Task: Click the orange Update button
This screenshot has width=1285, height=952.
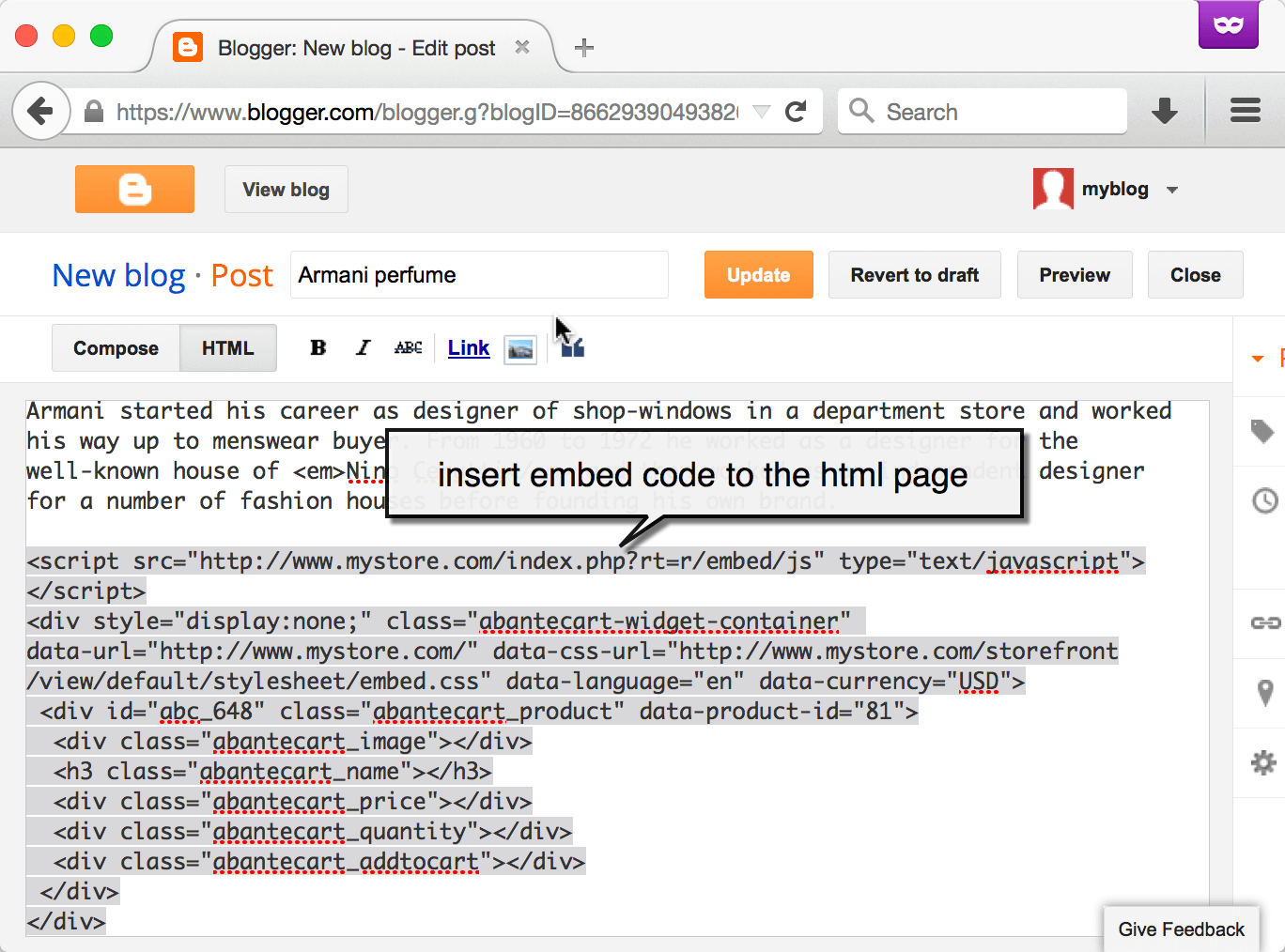Action: (758, 275)
